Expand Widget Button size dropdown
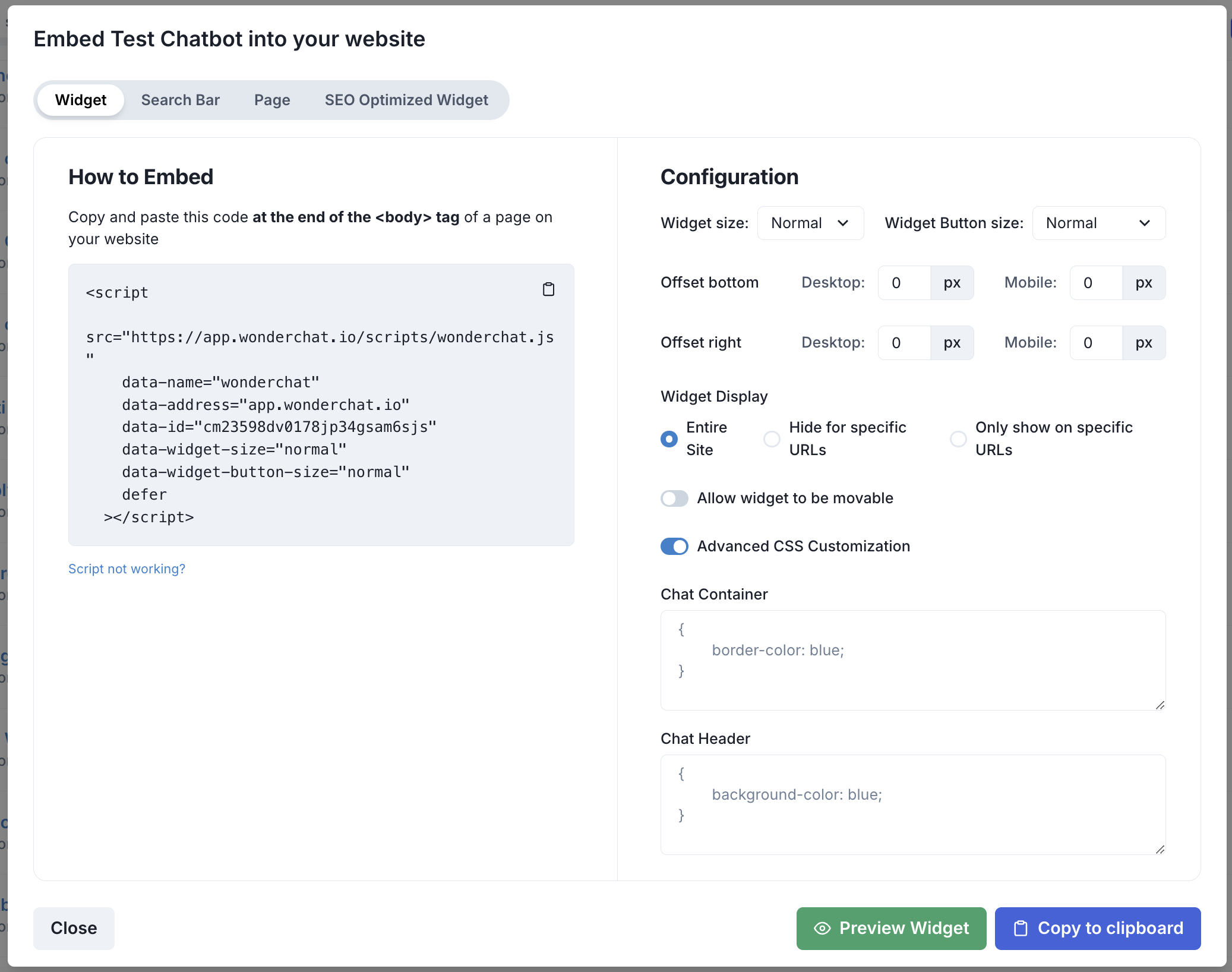This screenshot has width=1232, height=972. (1098, 223)
